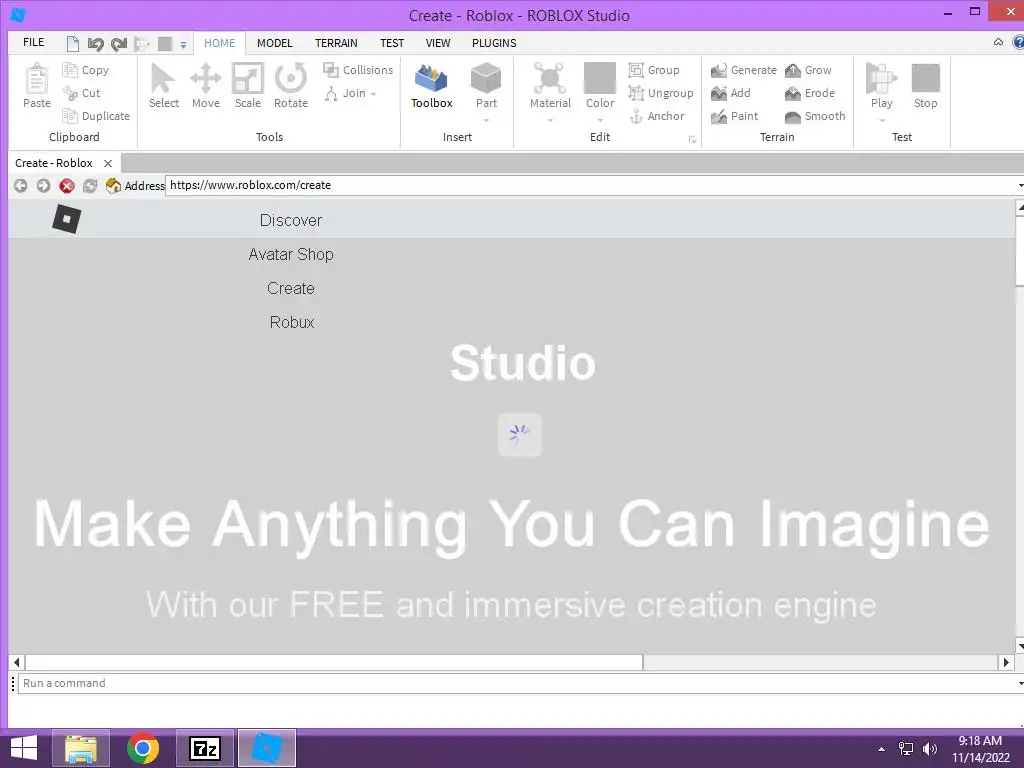Open the Windows Start button
1024x768 pixels.
pos(24,748)
